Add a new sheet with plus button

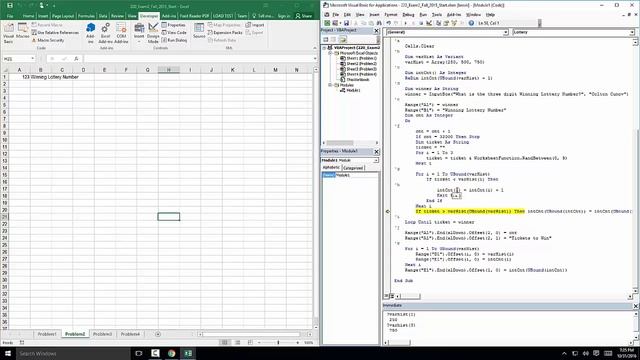(158, 334)
